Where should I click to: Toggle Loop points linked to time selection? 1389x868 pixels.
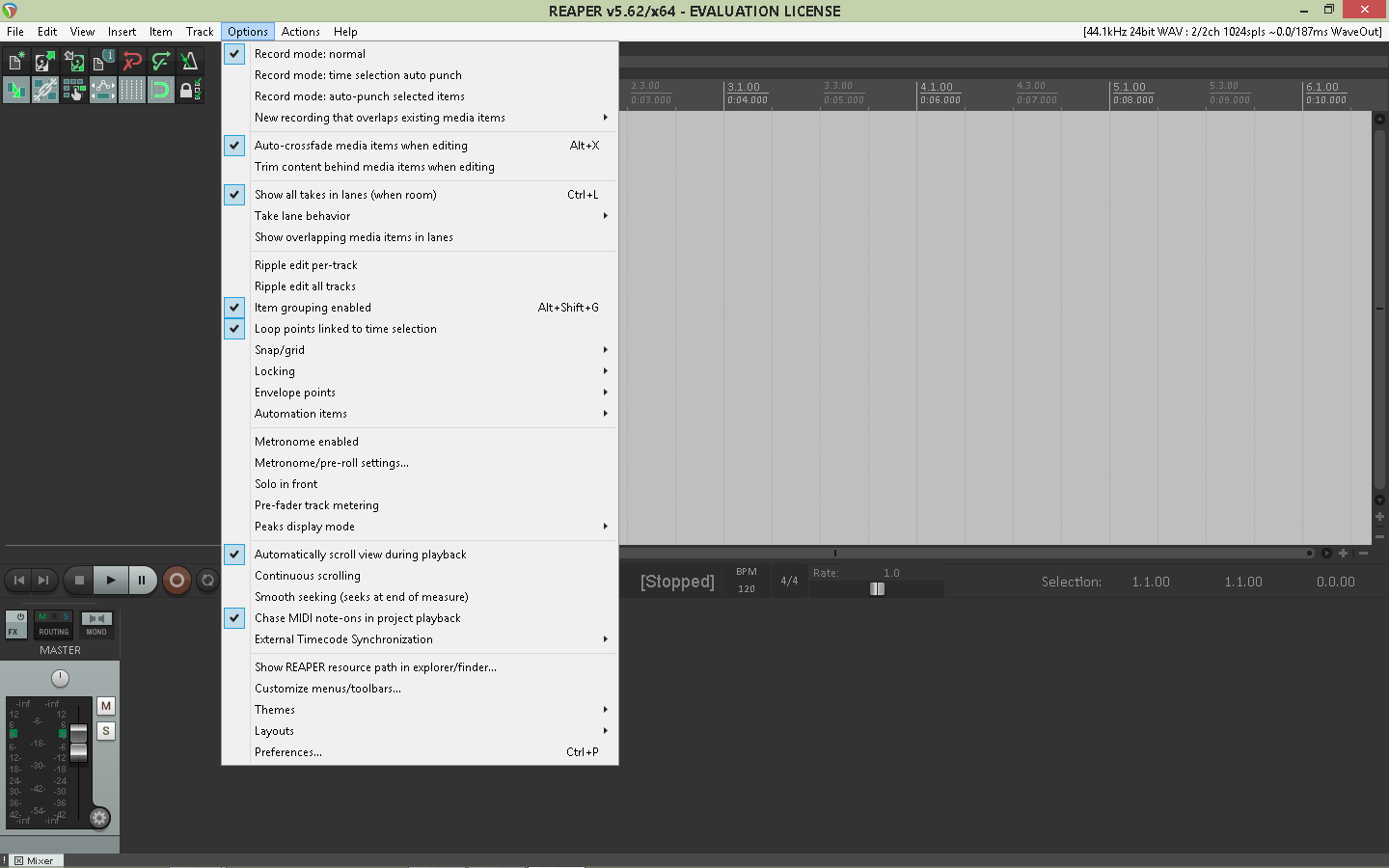coord(420,329)
